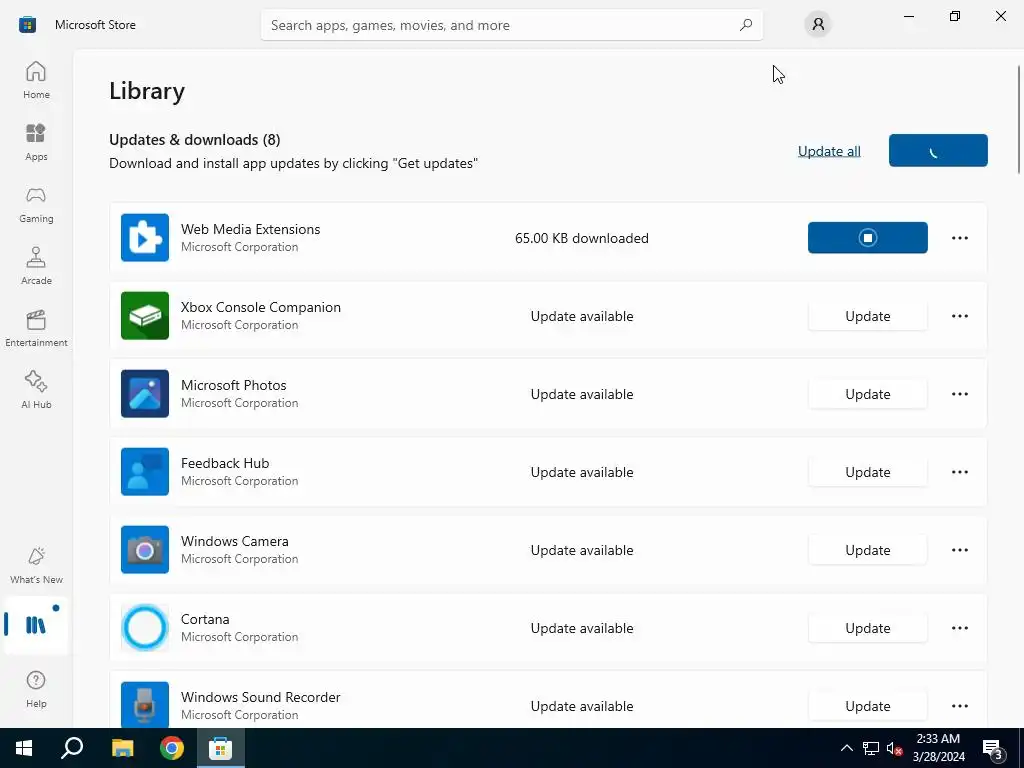Click Microsoft Store taskbar icon
The image size is (1024, 768).
tap(221, 748)
